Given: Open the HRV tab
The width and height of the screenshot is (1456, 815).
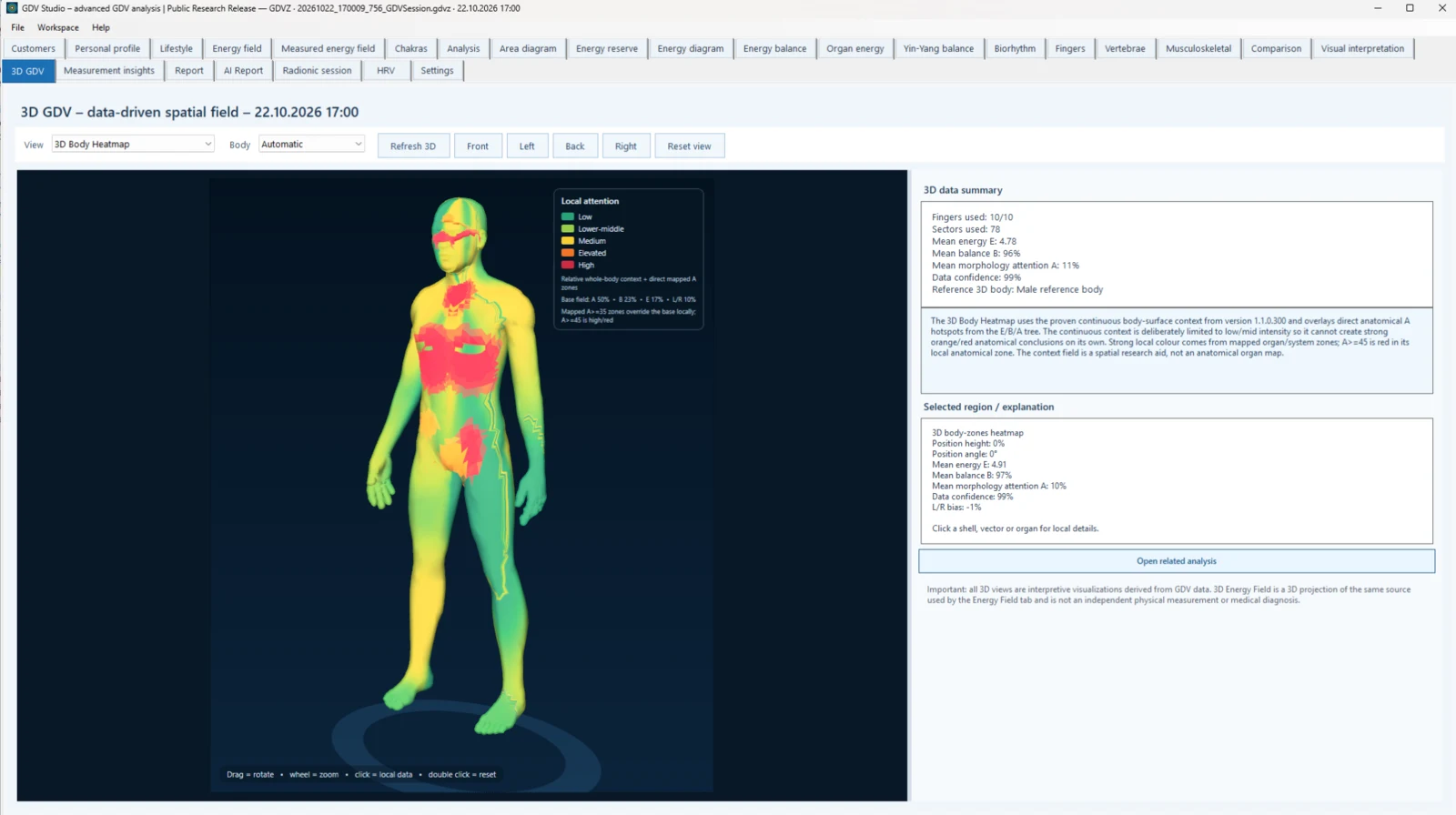Looking at the screenshot, I should 386,71.
